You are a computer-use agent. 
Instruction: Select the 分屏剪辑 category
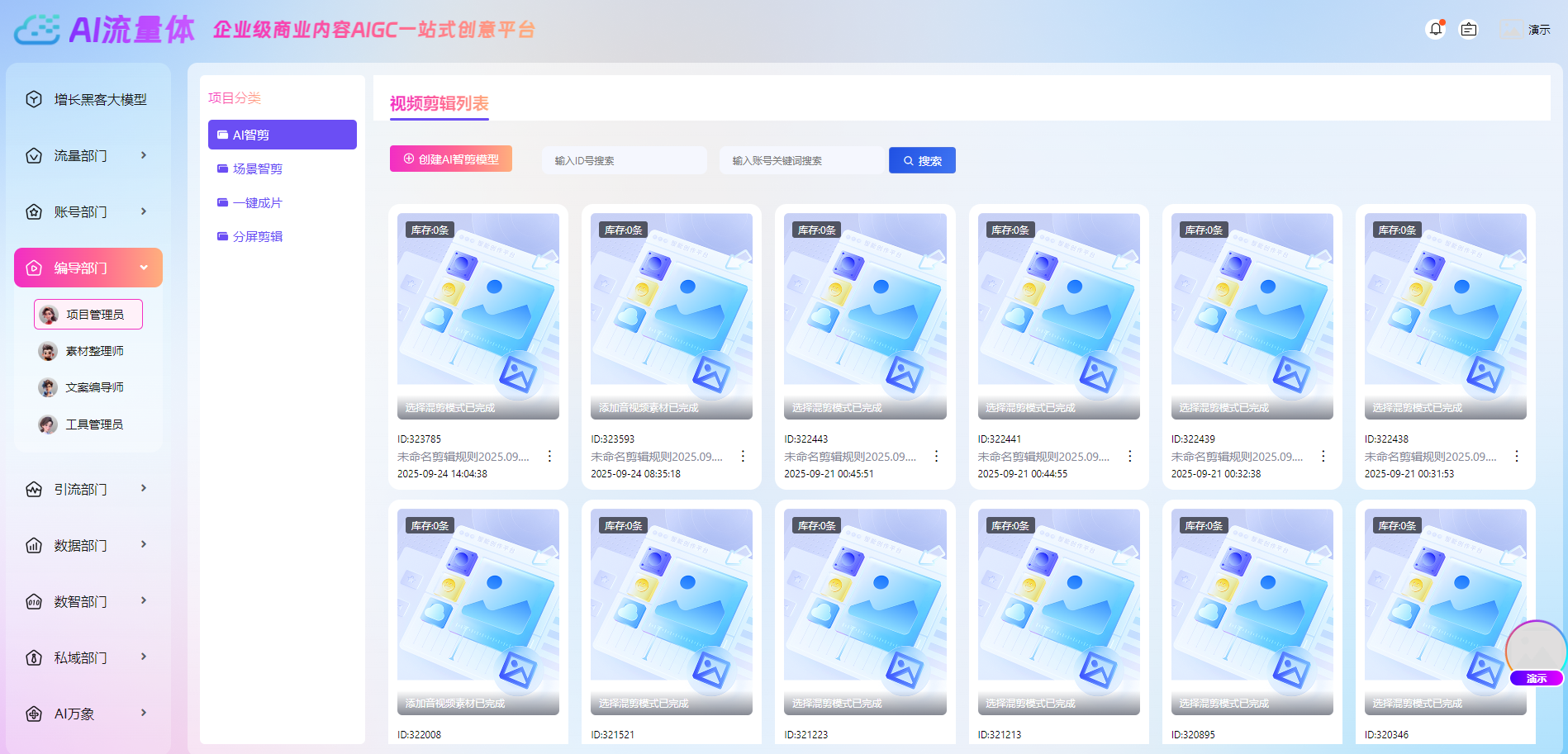(x=257, y=236)
